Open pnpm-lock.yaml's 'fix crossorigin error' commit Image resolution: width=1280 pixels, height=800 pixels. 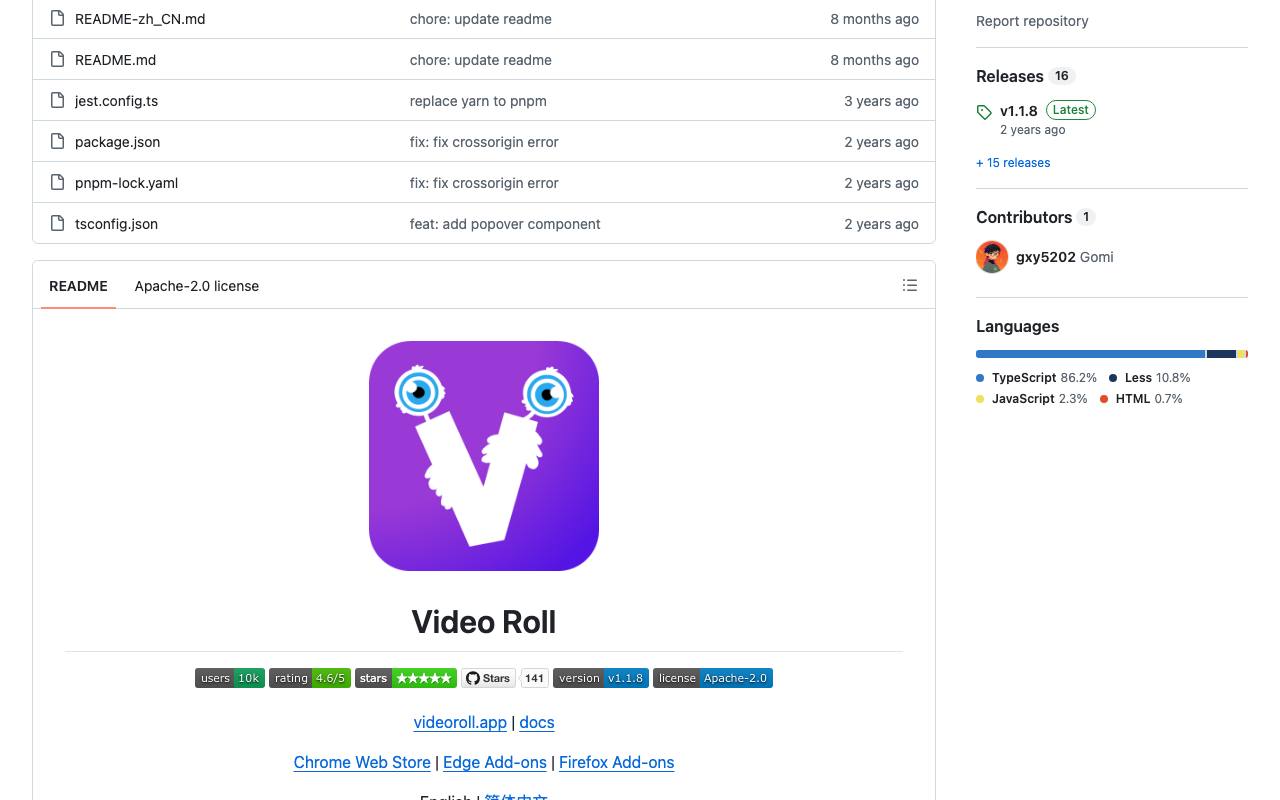(484, 183)
